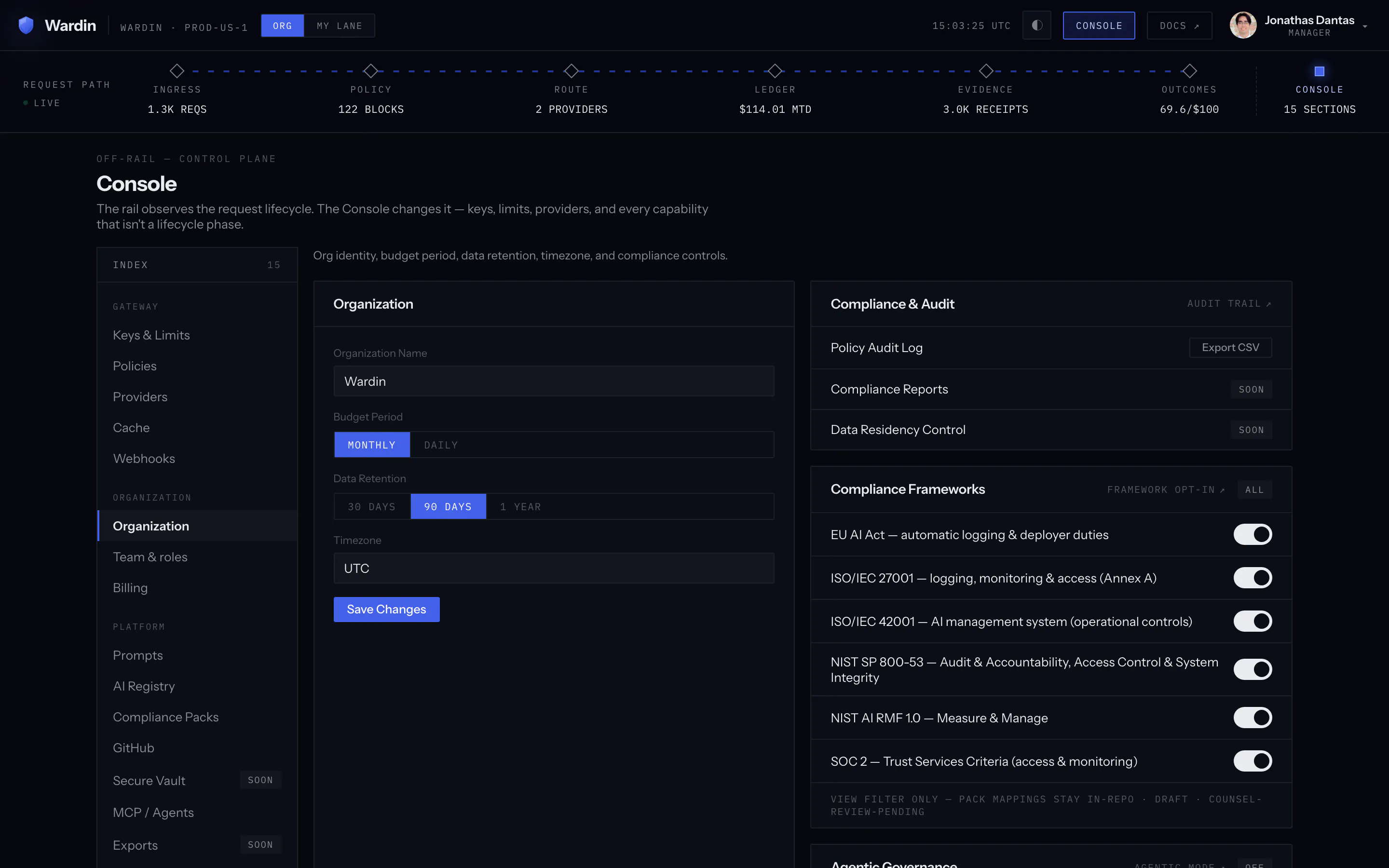Choose 30 DAYS data retention

coord(372,506)
